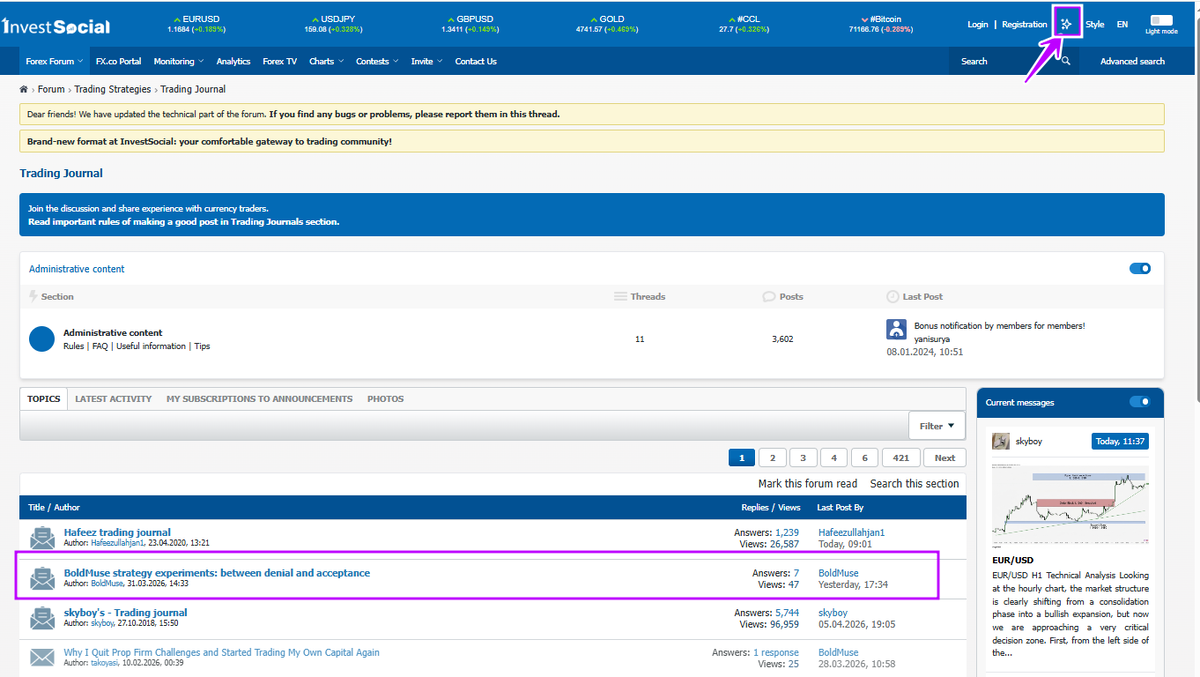Switch to the Photos tab
Image resolution: width=1200 pixels, height=677 pixels.
click(x=385, y=398)
